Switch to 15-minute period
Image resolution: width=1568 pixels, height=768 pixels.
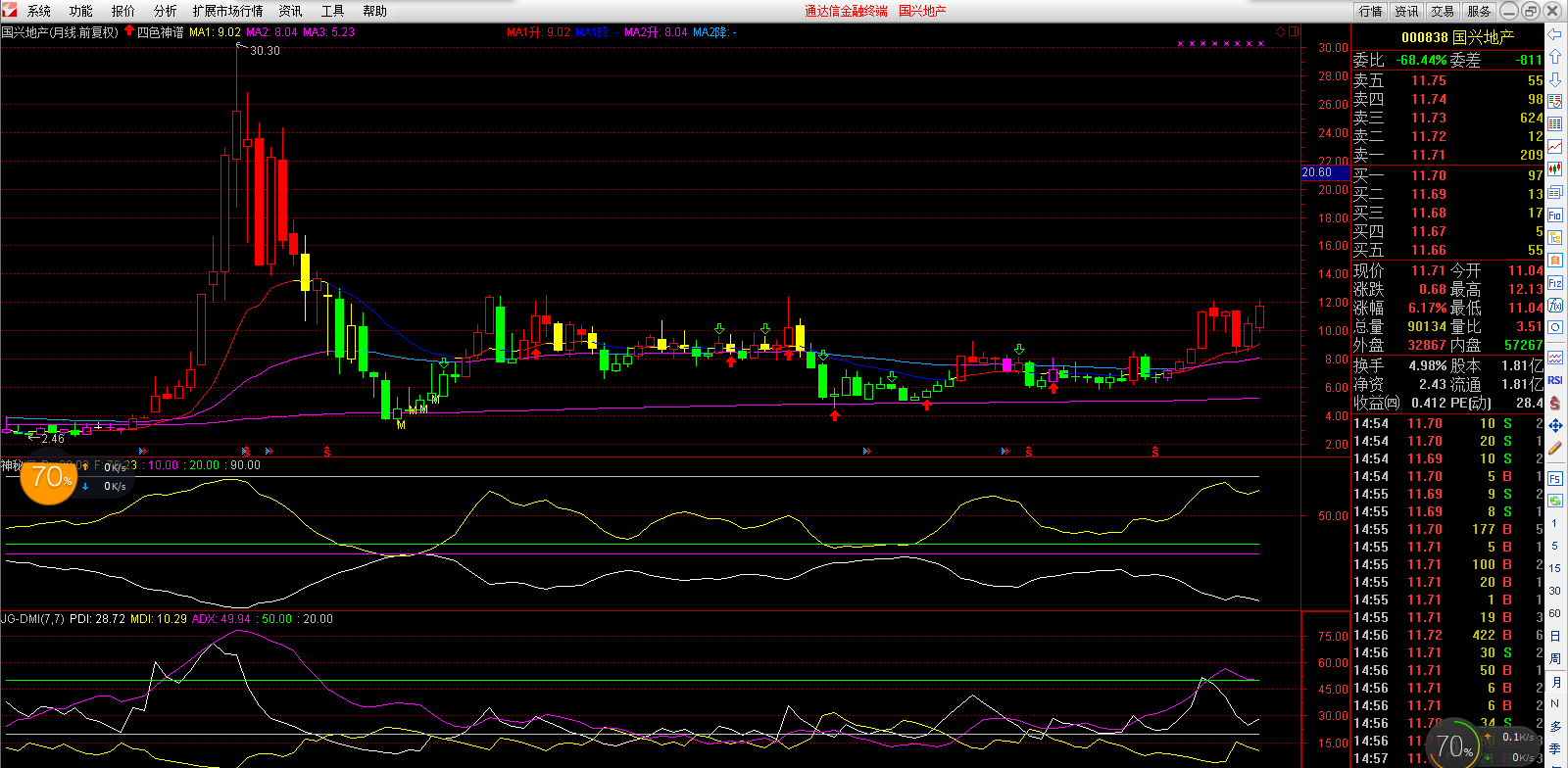[x=1554, y=568]
